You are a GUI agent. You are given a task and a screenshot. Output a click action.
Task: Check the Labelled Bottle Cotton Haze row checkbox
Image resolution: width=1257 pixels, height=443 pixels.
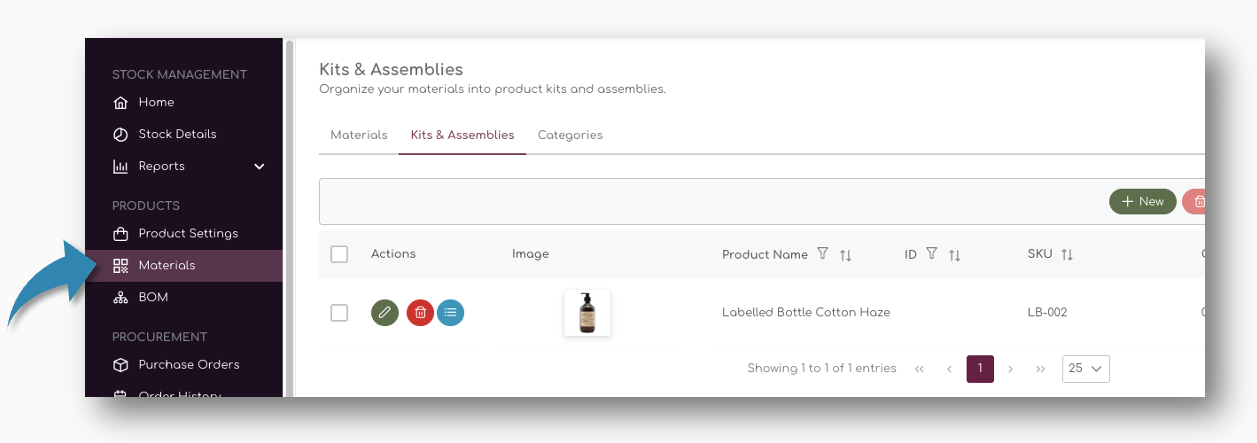point(339,313)
